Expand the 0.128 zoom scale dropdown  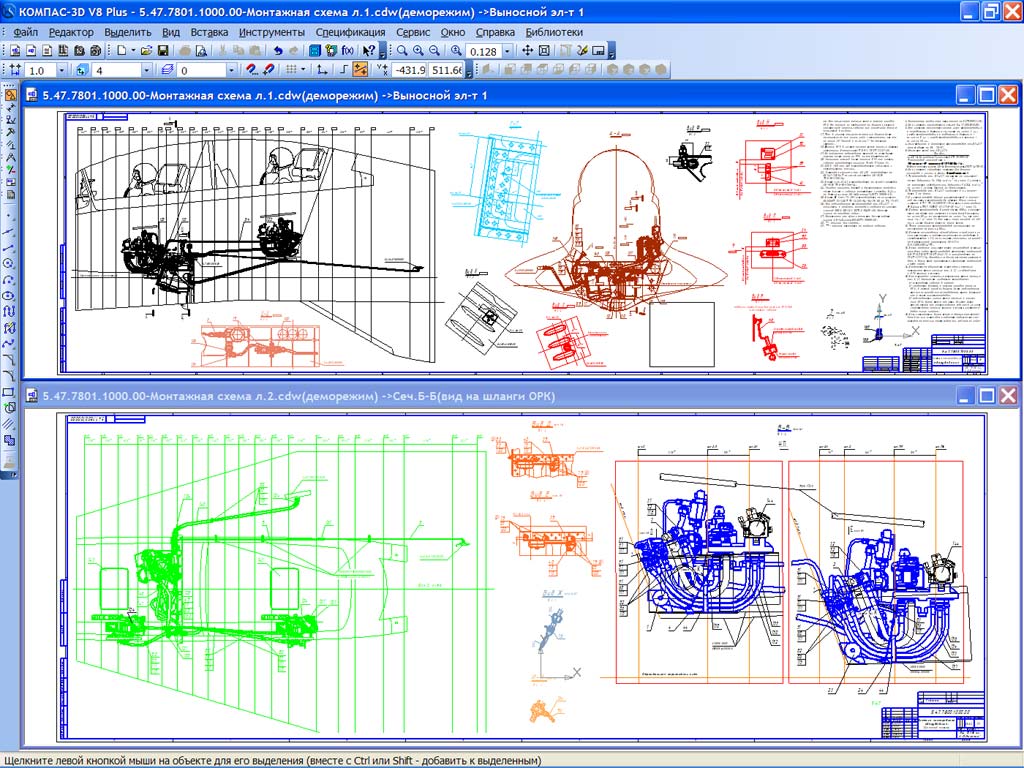[x=507, y=51]
